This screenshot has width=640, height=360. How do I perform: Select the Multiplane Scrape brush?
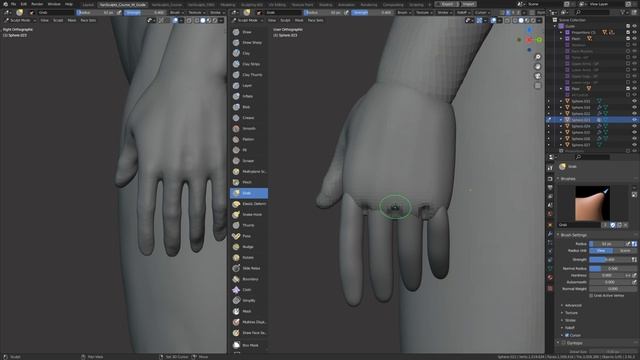click(x=249, y=171)
